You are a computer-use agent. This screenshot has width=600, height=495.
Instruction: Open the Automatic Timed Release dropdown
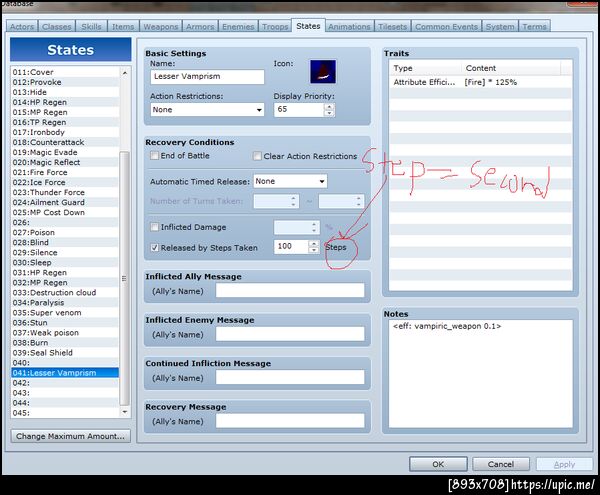[290, 181]
